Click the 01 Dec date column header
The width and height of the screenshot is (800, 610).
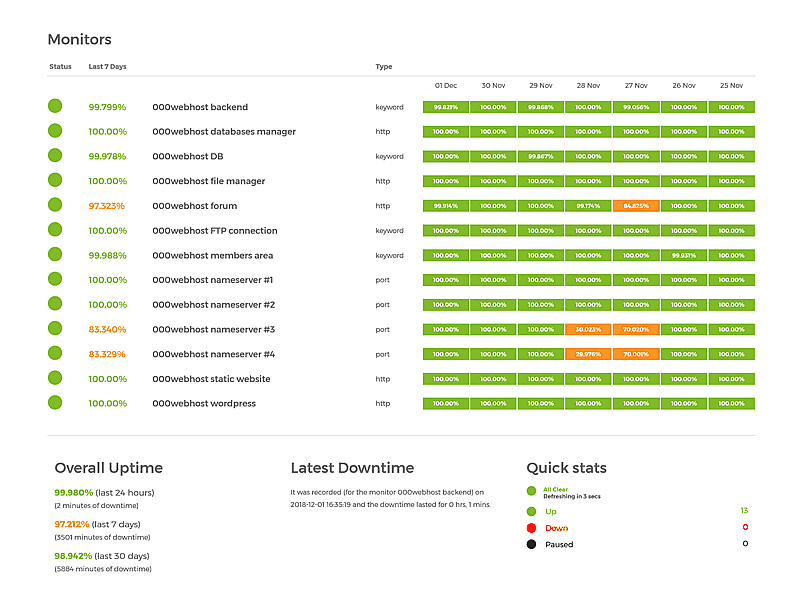(446, 85)
